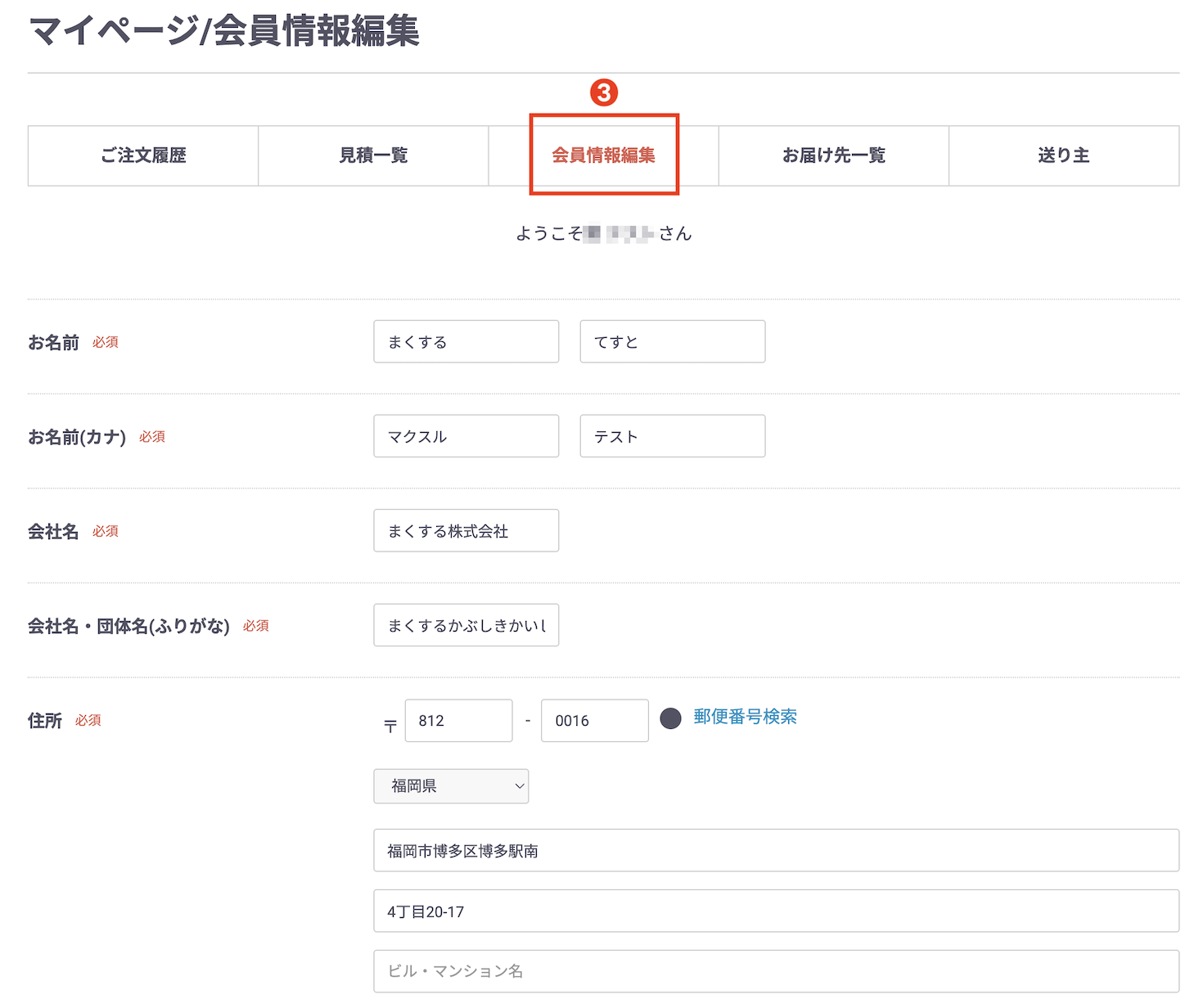1203x1008 pixels.
Task: Open the 郵便番号検索 postal code search link
Action: 745,718
